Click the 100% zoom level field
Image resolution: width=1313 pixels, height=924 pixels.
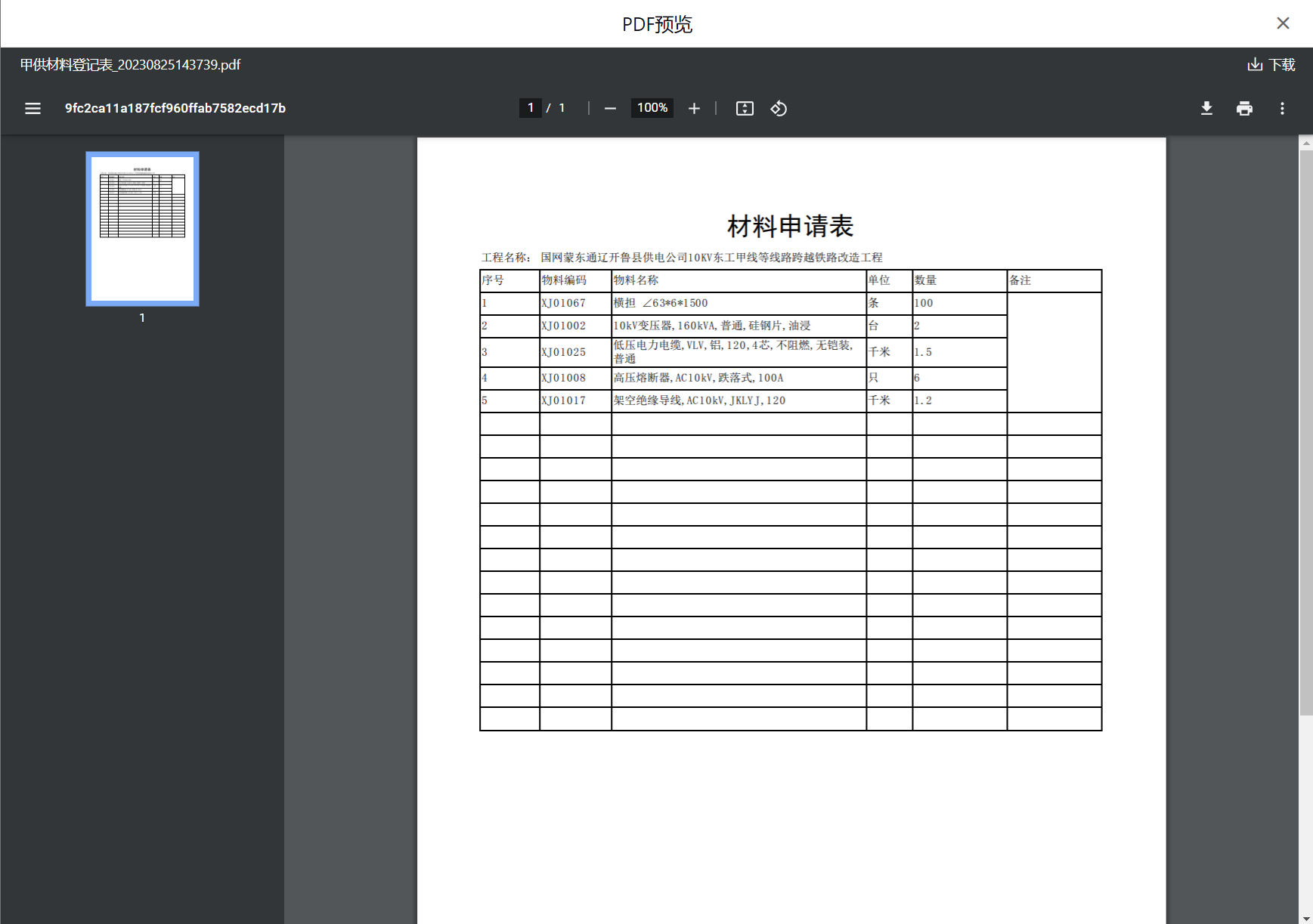652,108
